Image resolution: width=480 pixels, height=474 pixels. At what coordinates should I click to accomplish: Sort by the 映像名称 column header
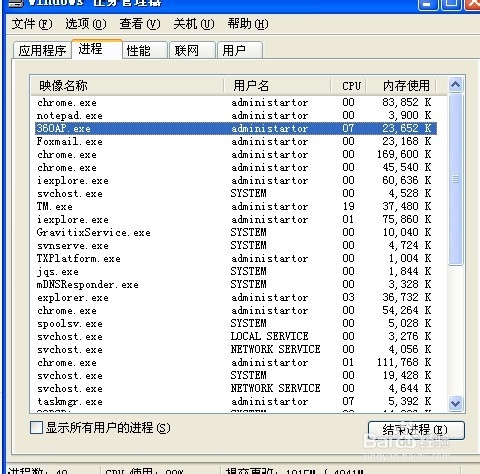127,86
